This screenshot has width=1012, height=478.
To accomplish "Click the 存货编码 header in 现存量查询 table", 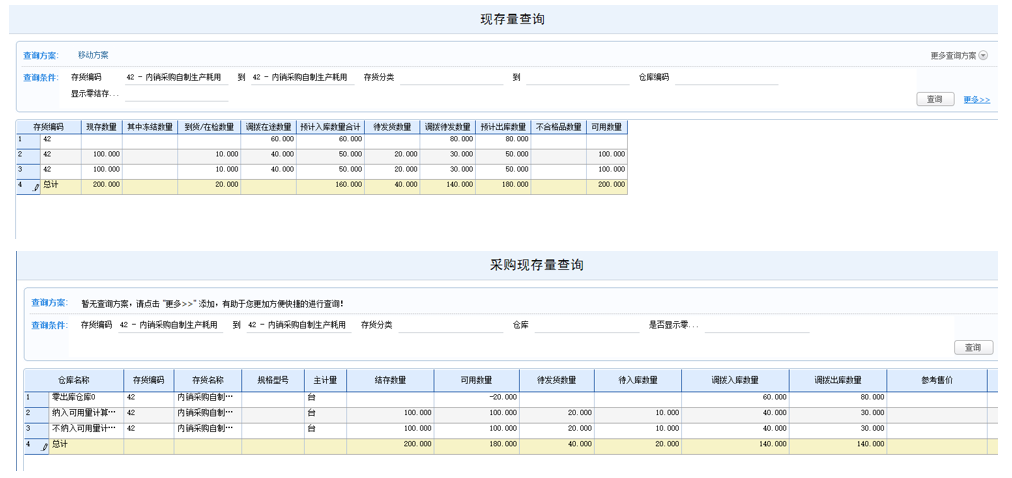I will click(x=48, y=127).
